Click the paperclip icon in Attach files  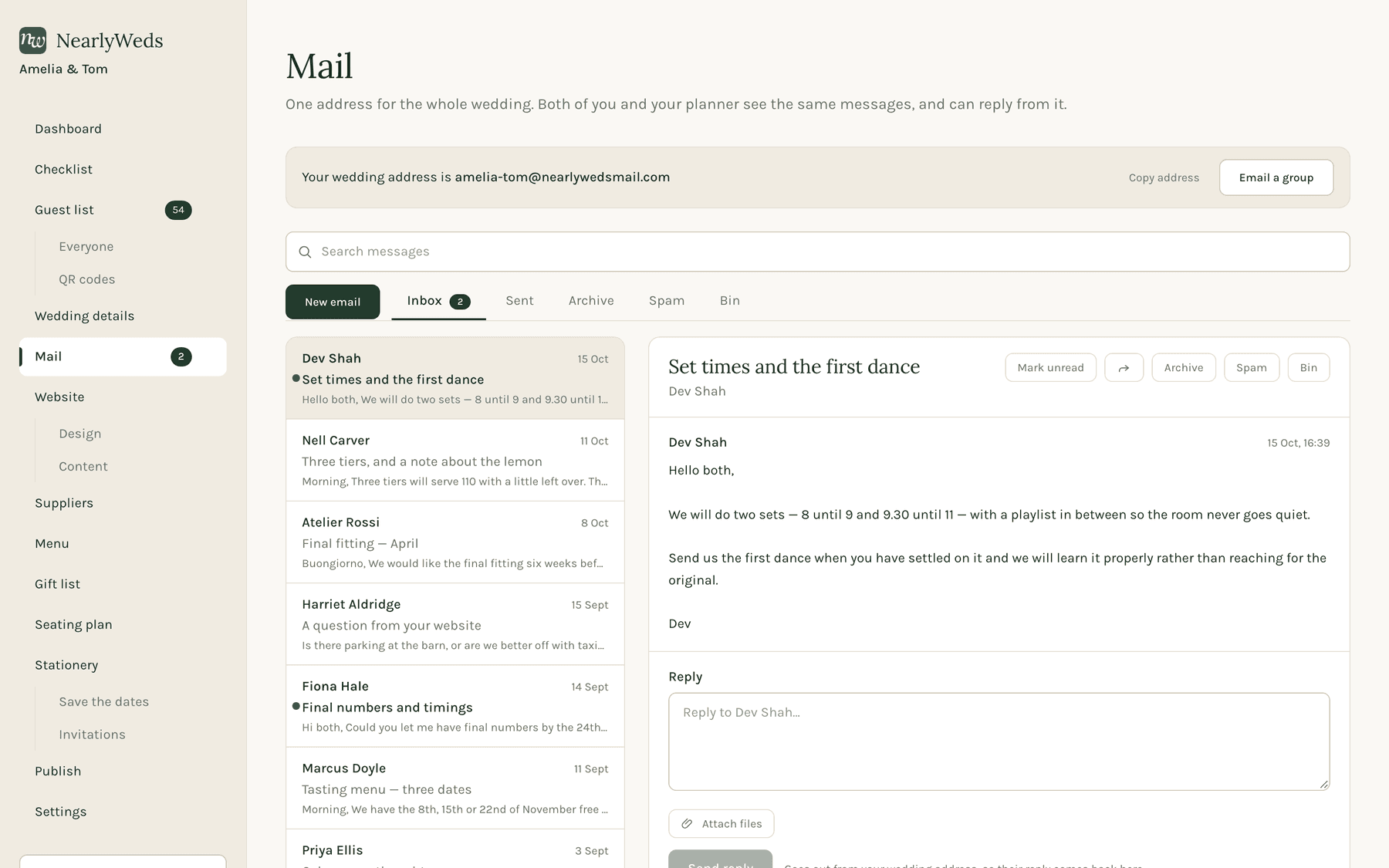(687, 824)
